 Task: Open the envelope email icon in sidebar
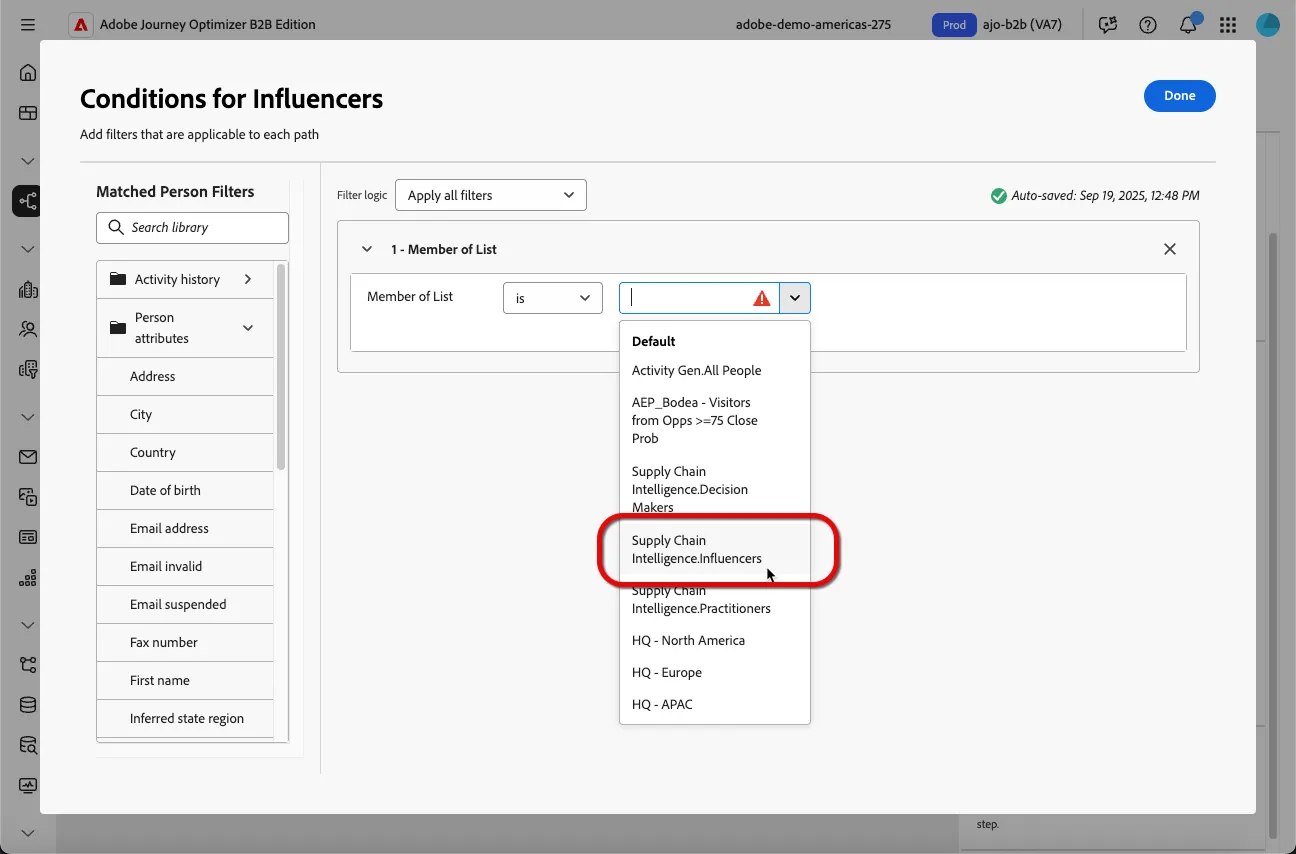(28, 457)
